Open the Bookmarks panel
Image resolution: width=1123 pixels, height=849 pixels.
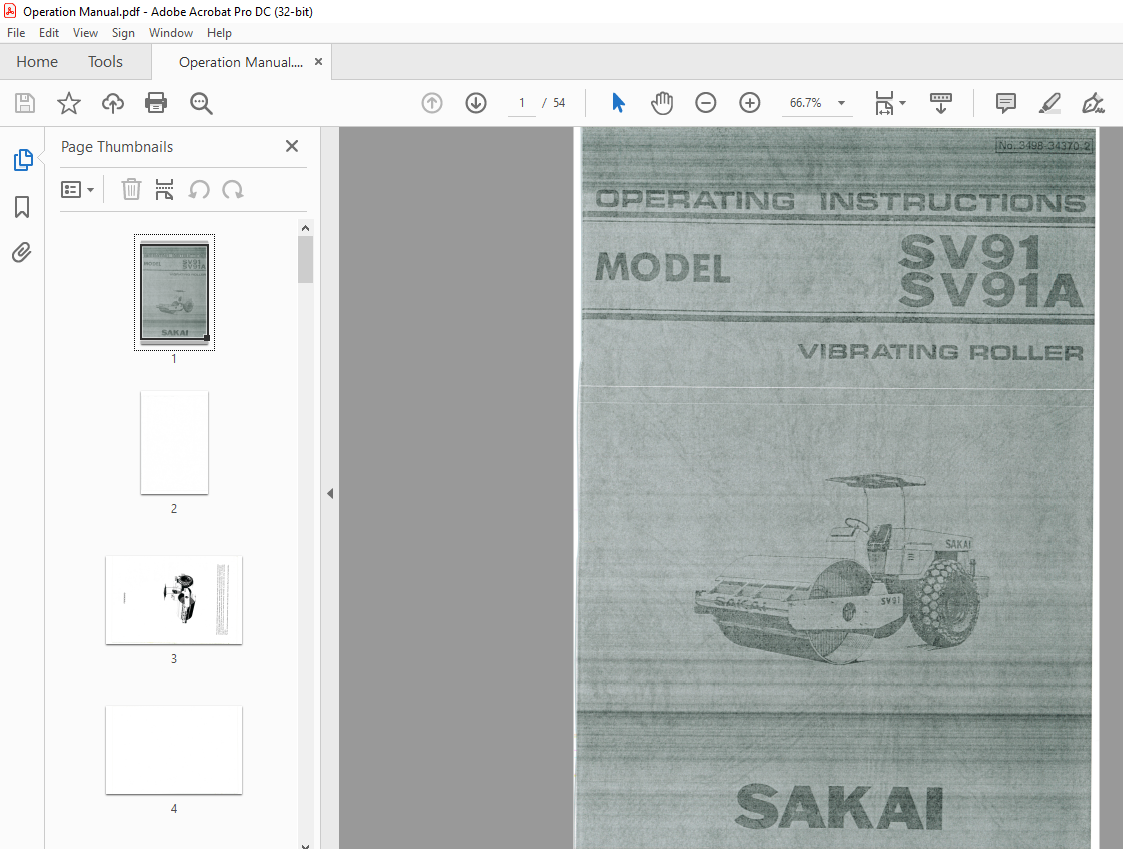(x=22, y=207)
